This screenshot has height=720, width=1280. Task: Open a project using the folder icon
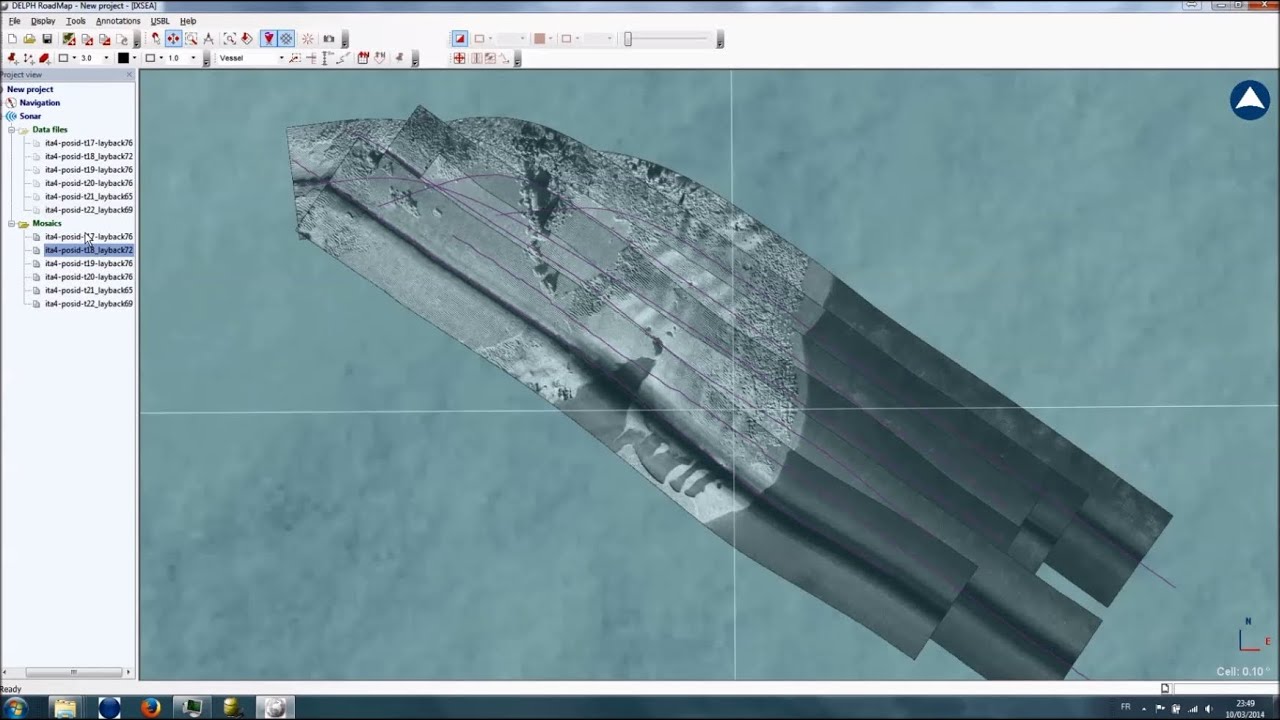point(29,39)
